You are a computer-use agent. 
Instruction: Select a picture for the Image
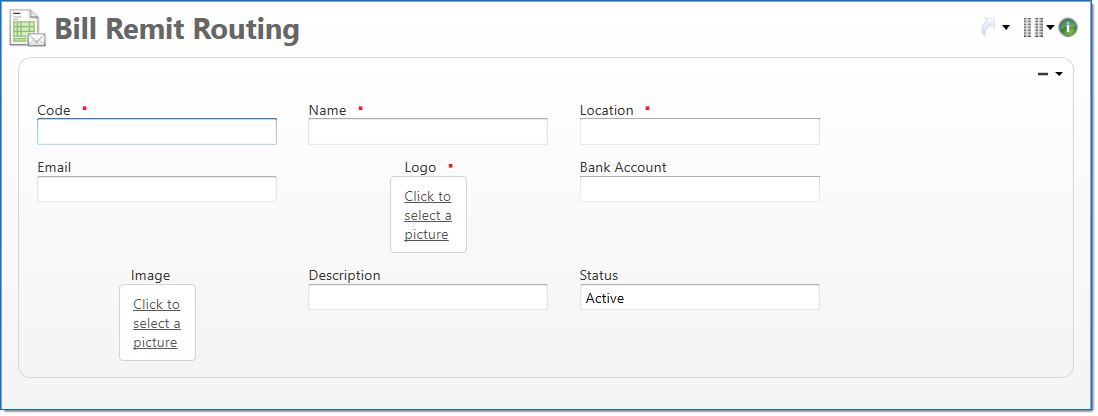point(157,323)
